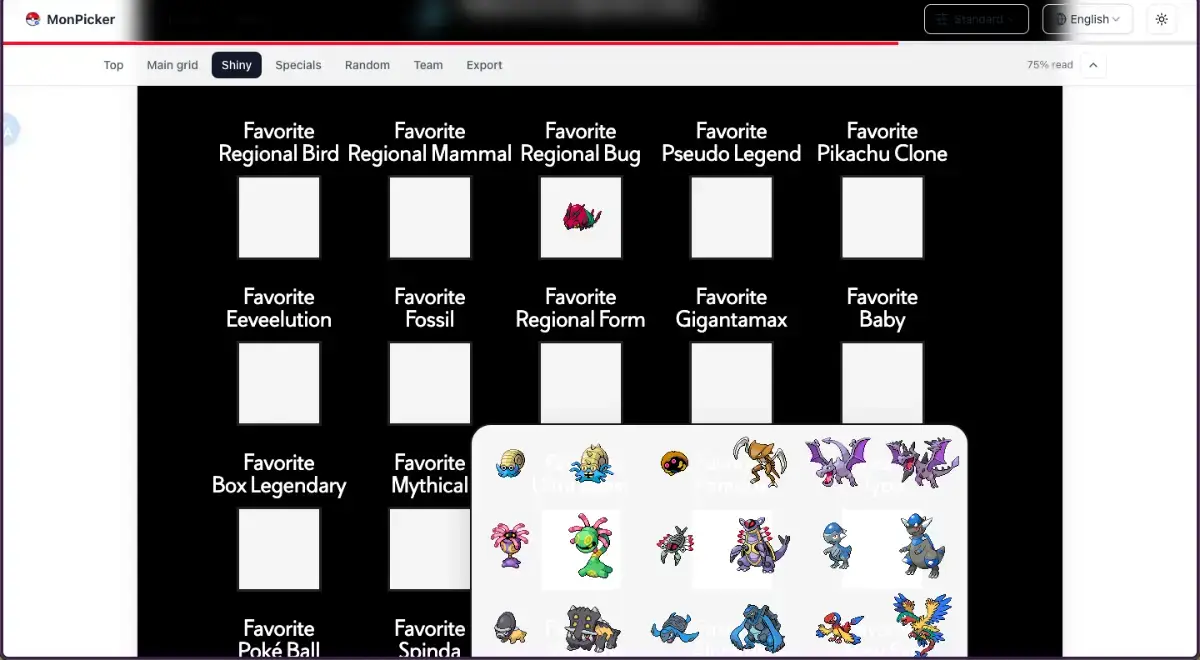Open the Favorite Eeveelution slot
The image size is (1200, 660).
[x=279, y=384]
